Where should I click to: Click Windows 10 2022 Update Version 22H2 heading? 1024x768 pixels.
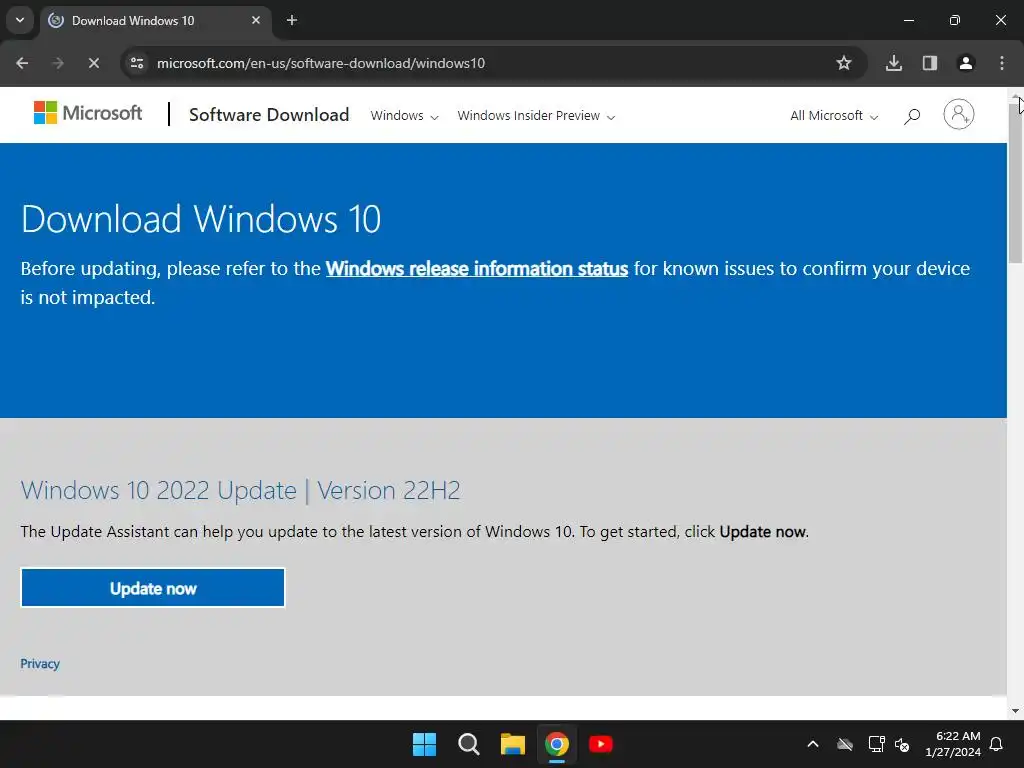240,490
